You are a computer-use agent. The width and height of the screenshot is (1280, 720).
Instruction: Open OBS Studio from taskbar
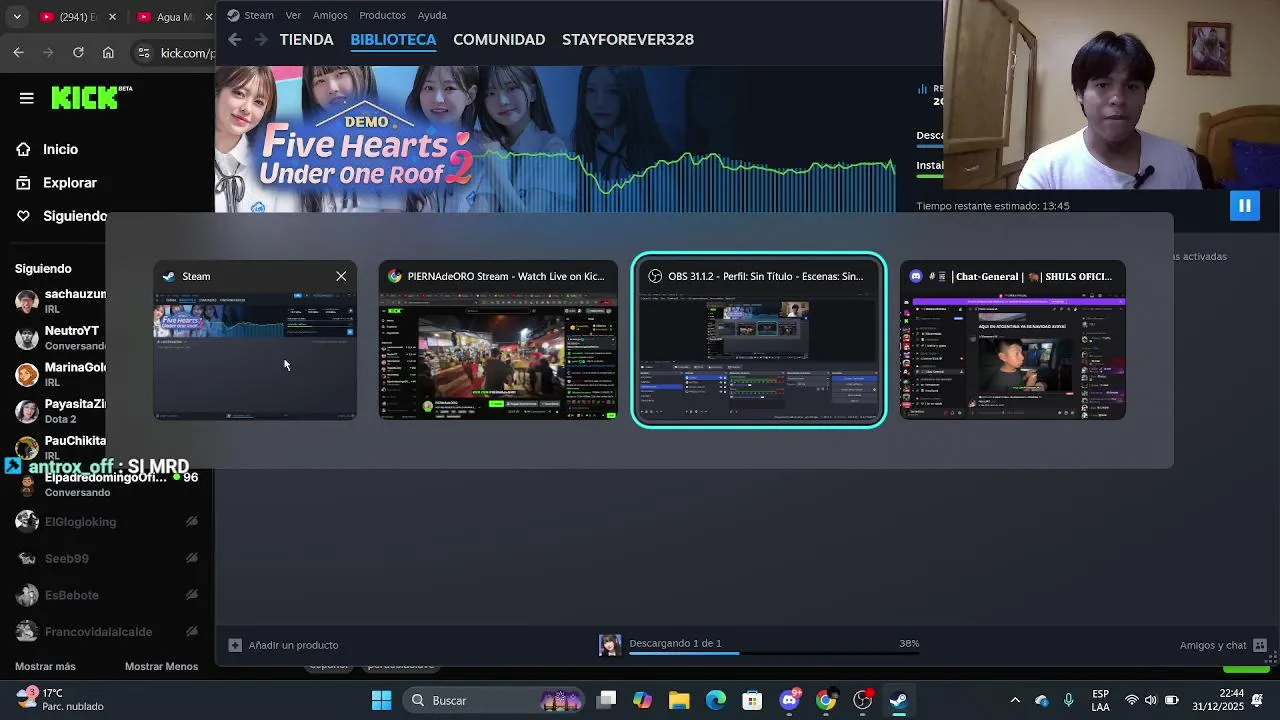click(x=862, y=700)
